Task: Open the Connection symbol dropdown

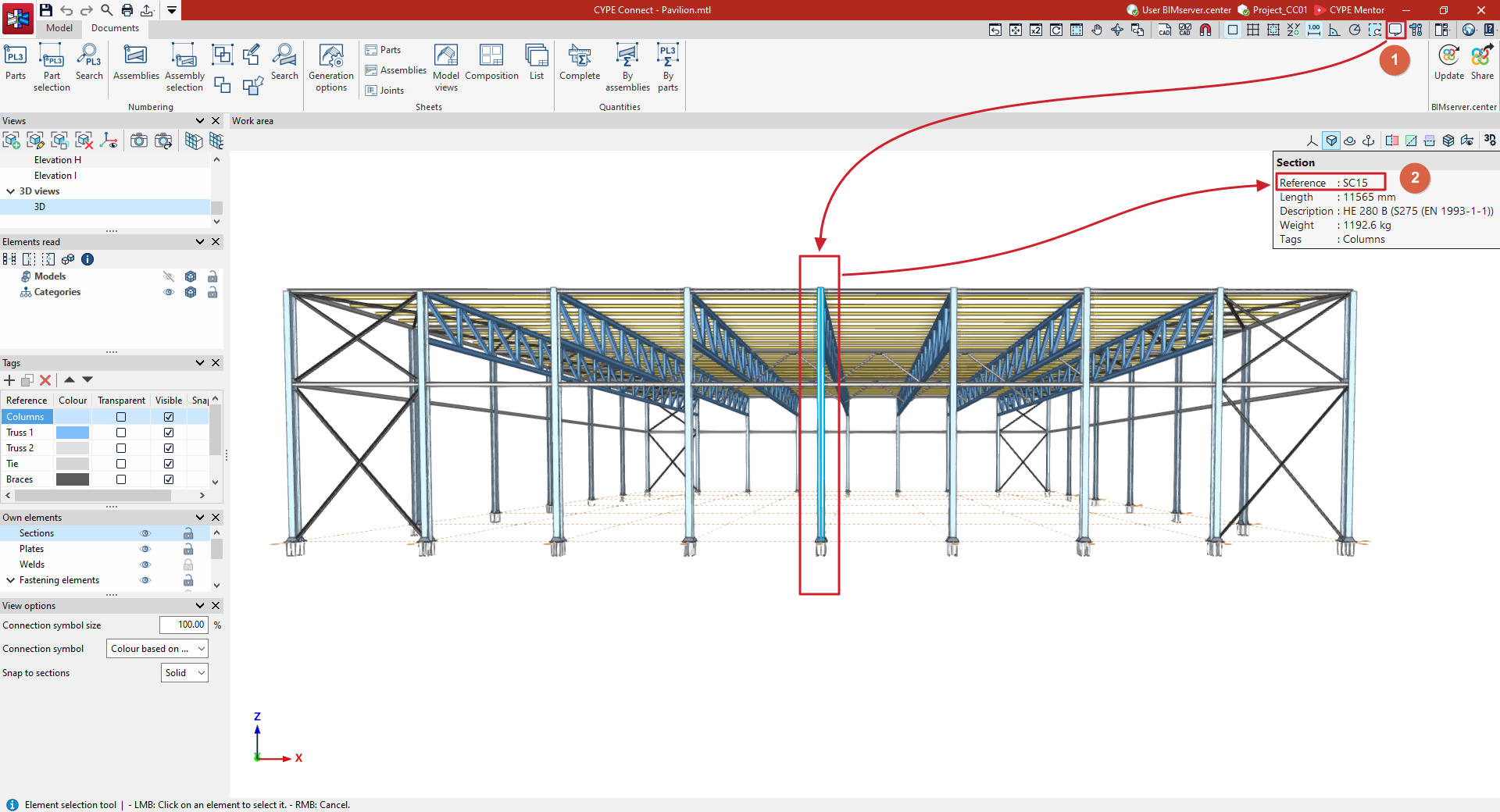Action: tap(158, 649)
